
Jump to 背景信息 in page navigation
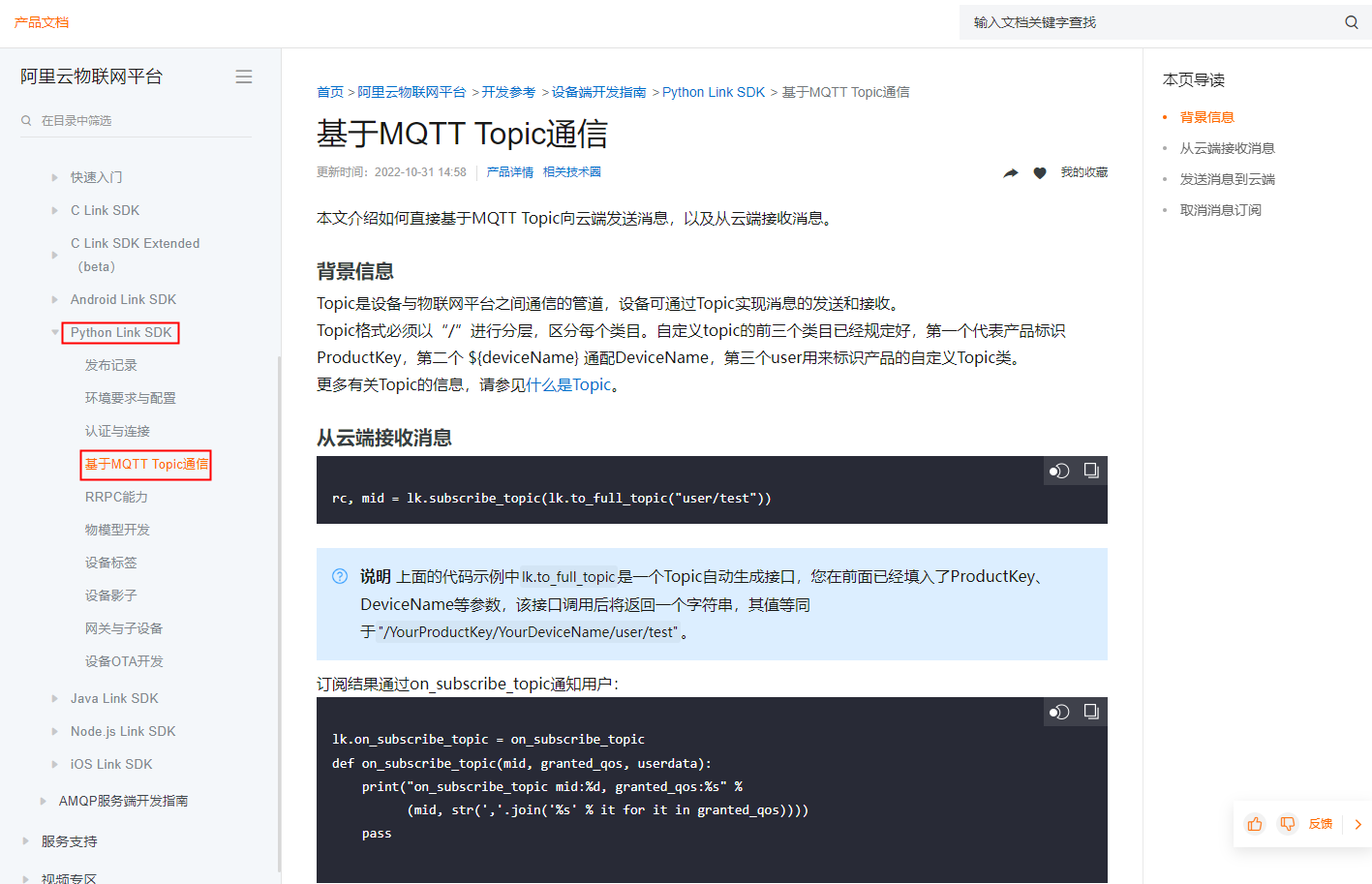pos(1206,117)
